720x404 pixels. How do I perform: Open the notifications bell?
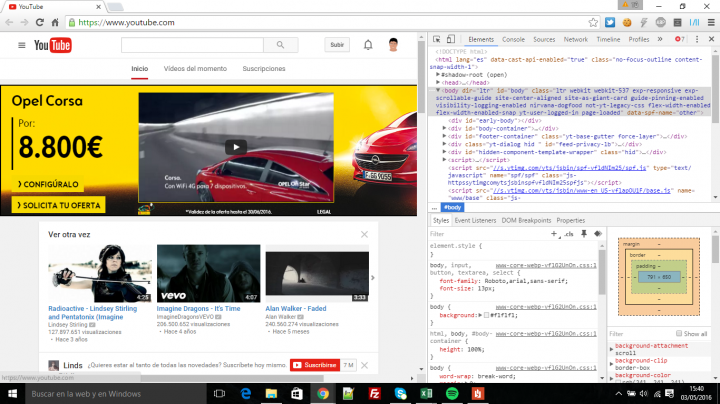368,45
